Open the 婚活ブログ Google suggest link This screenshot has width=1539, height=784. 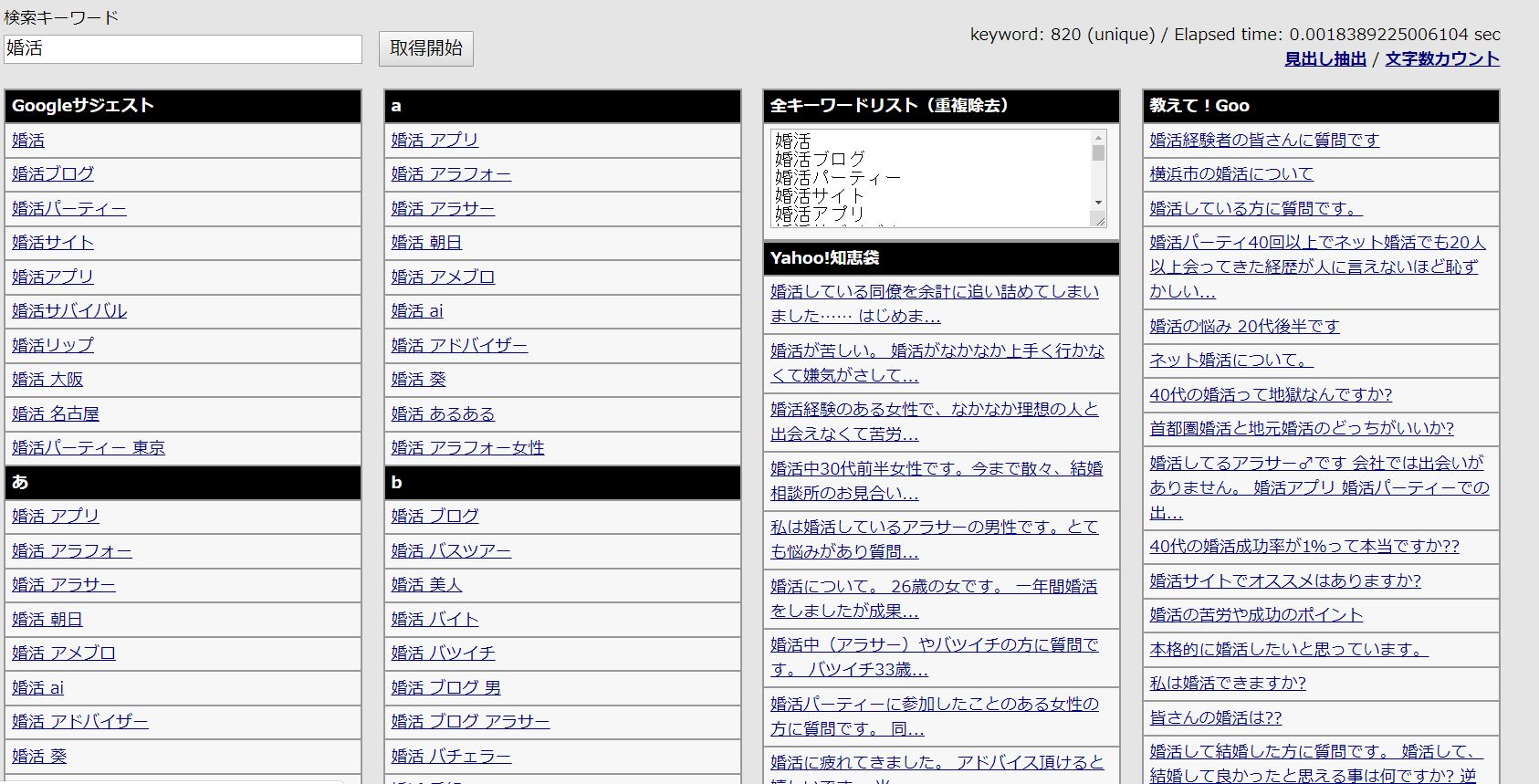[x=53, y=174]
